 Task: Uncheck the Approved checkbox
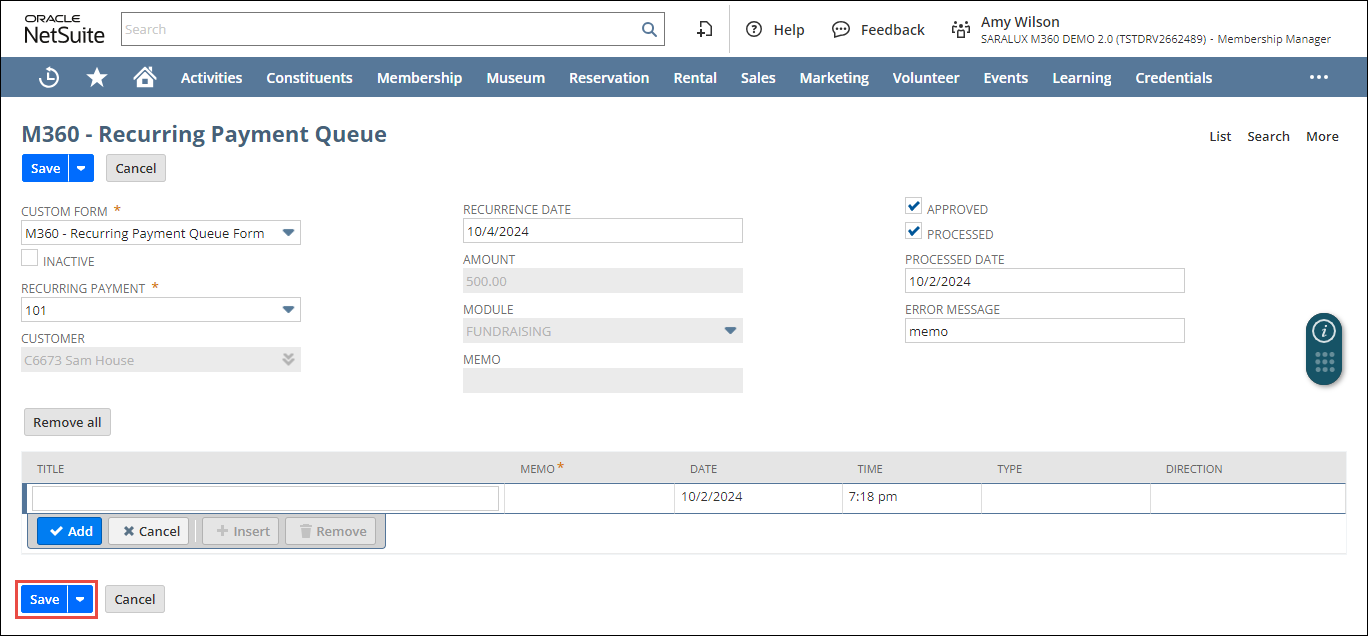pyautogui.click(x=913, y=207)
